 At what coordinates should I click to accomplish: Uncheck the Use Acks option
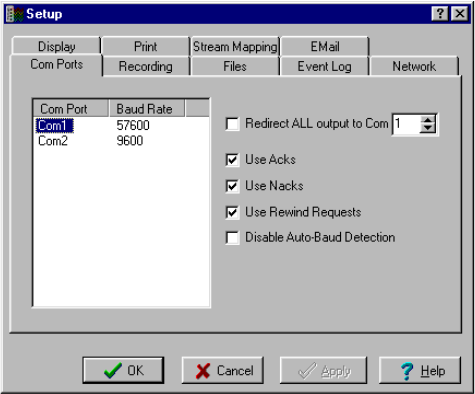pyautogui.click(x=232, y=160)
